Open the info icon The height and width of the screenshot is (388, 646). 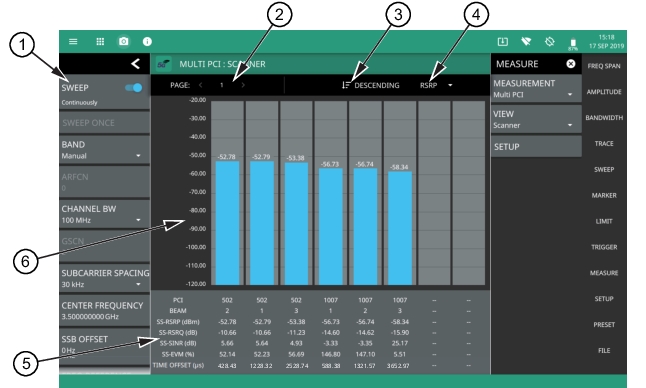[147, 42]
